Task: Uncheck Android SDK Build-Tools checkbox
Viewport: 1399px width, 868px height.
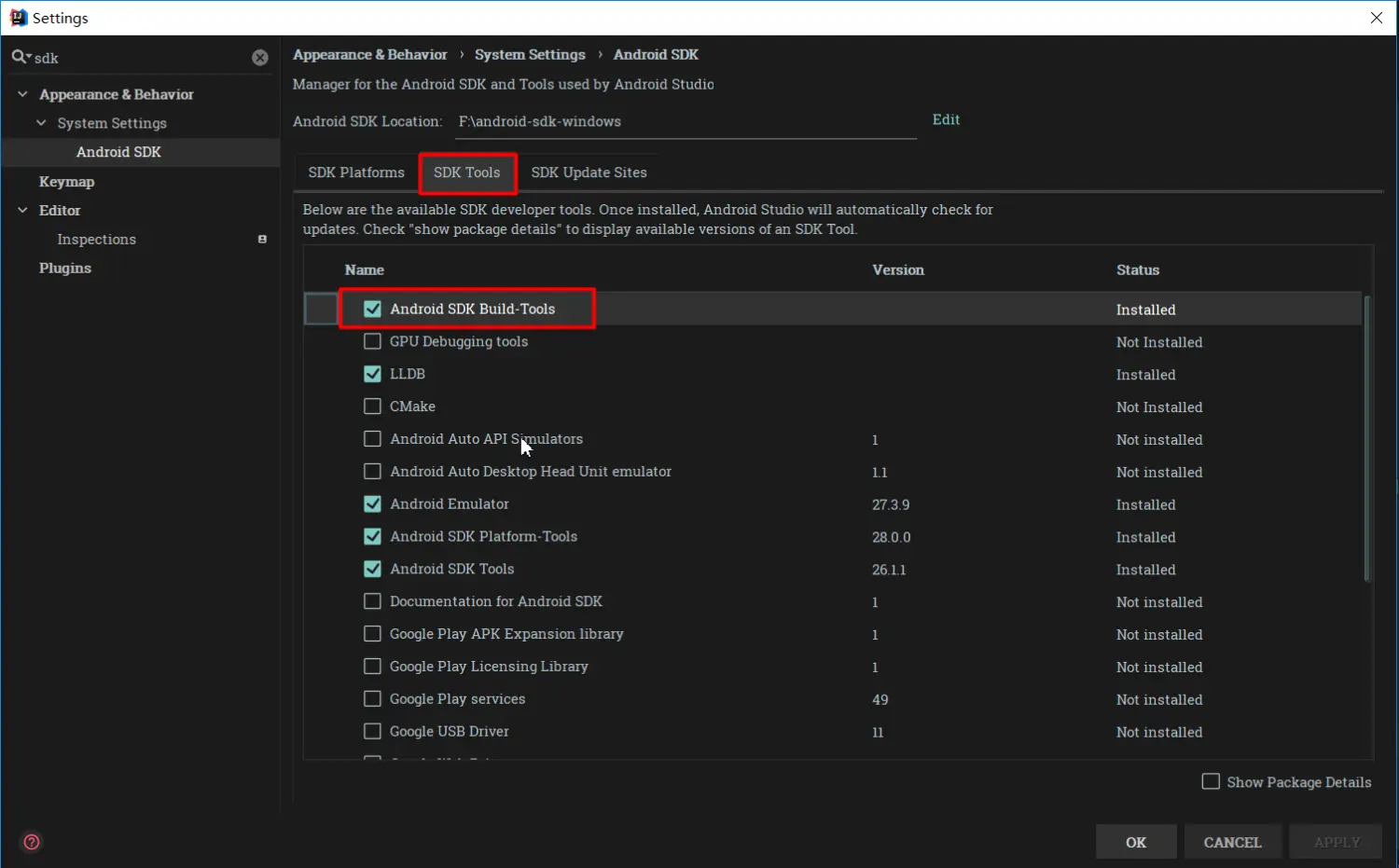Action: [x=372, y=309]
